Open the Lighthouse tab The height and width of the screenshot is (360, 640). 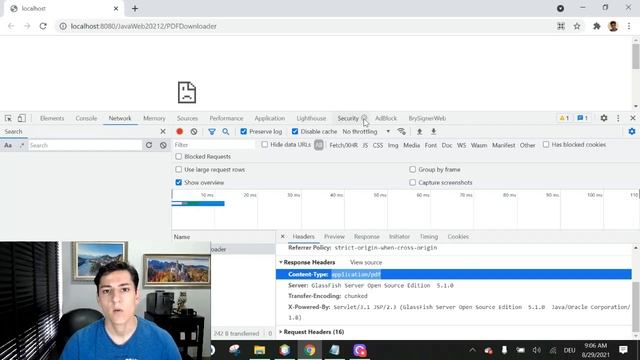click(311, 118)
